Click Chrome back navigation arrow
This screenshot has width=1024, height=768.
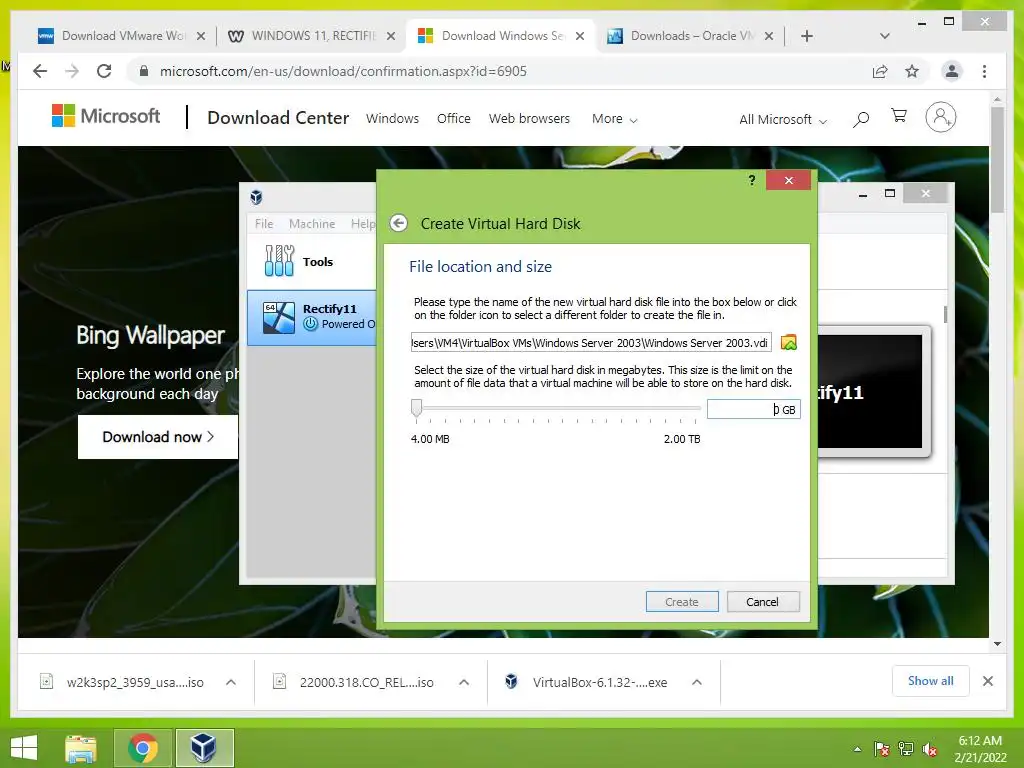point(40,71)
